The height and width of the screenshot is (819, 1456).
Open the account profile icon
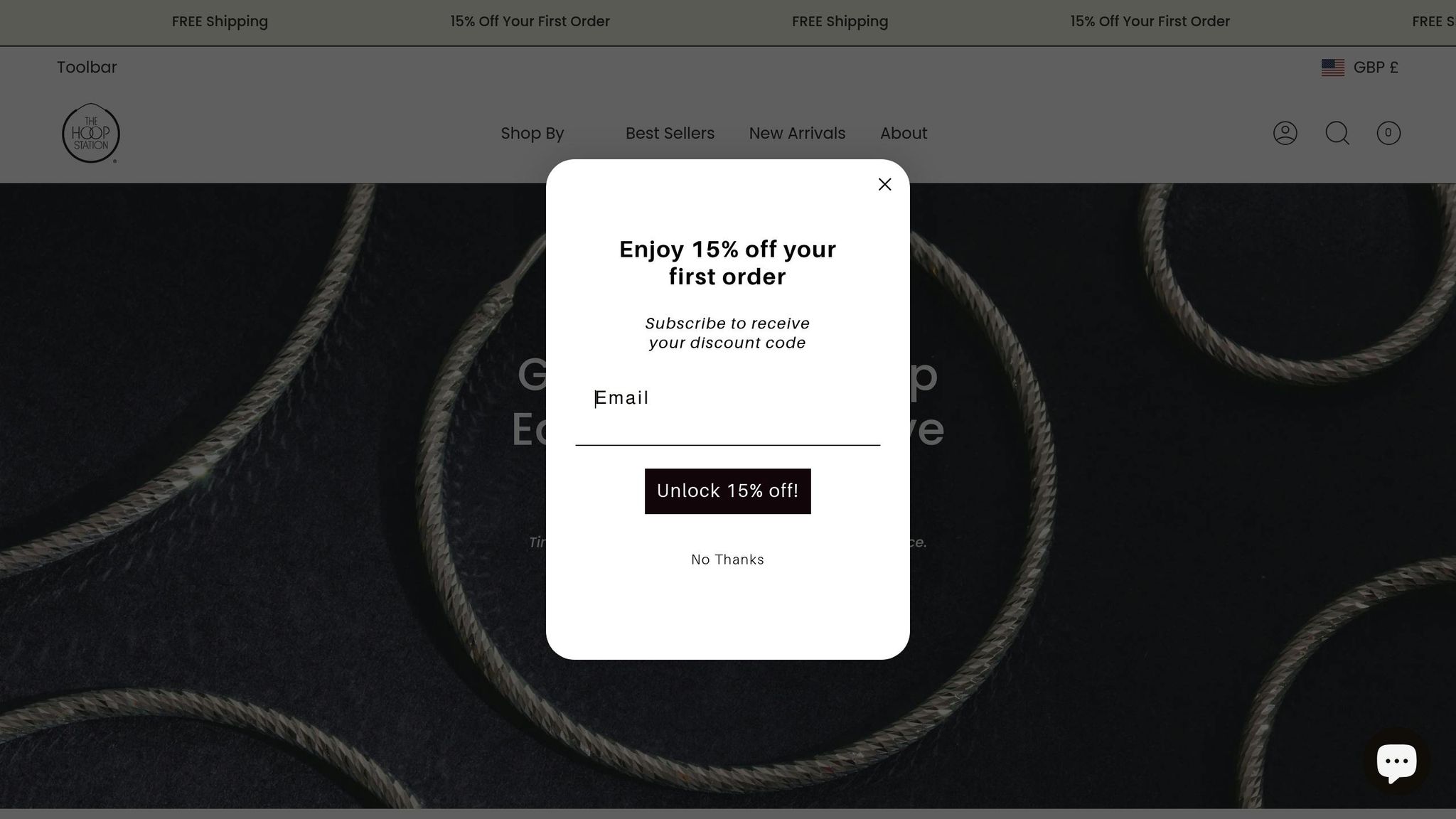click(x=1285, y=133)
